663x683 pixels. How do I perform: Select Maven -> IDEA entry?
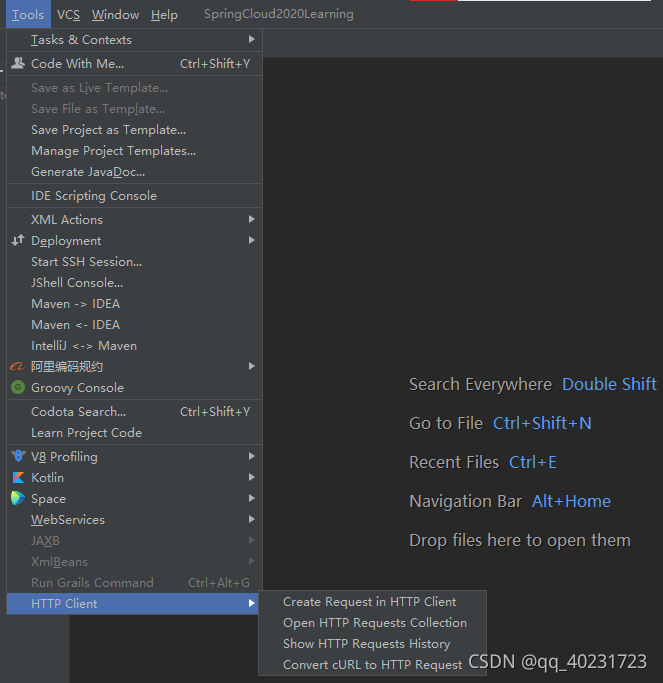click(x=134, y=304)
